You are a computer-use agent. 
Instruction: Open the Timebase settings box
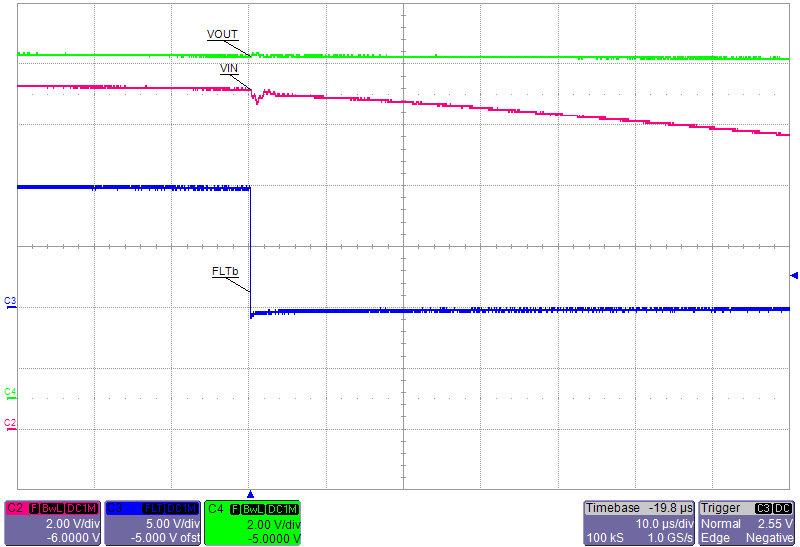638,523
